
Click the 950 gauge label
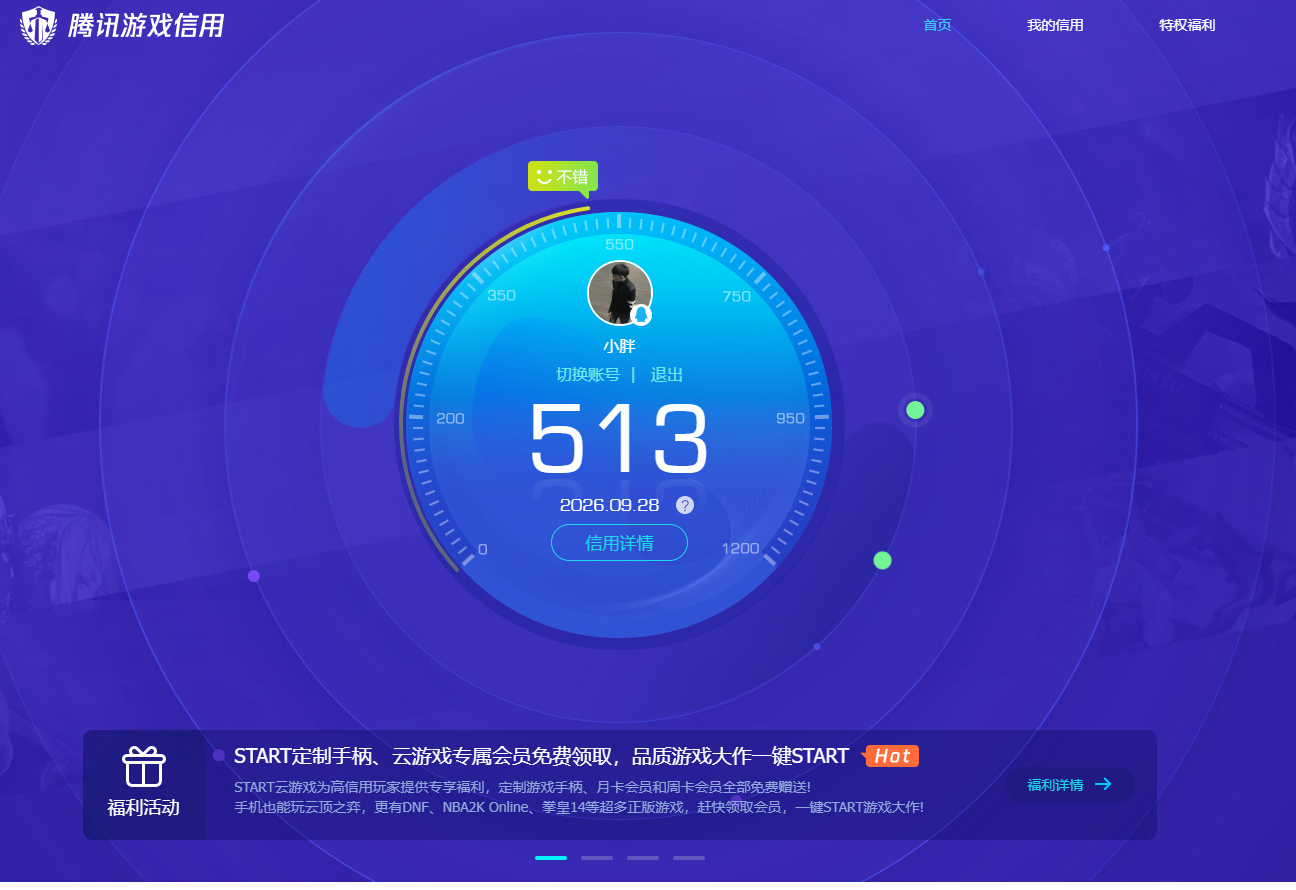[x=790, y=418]
